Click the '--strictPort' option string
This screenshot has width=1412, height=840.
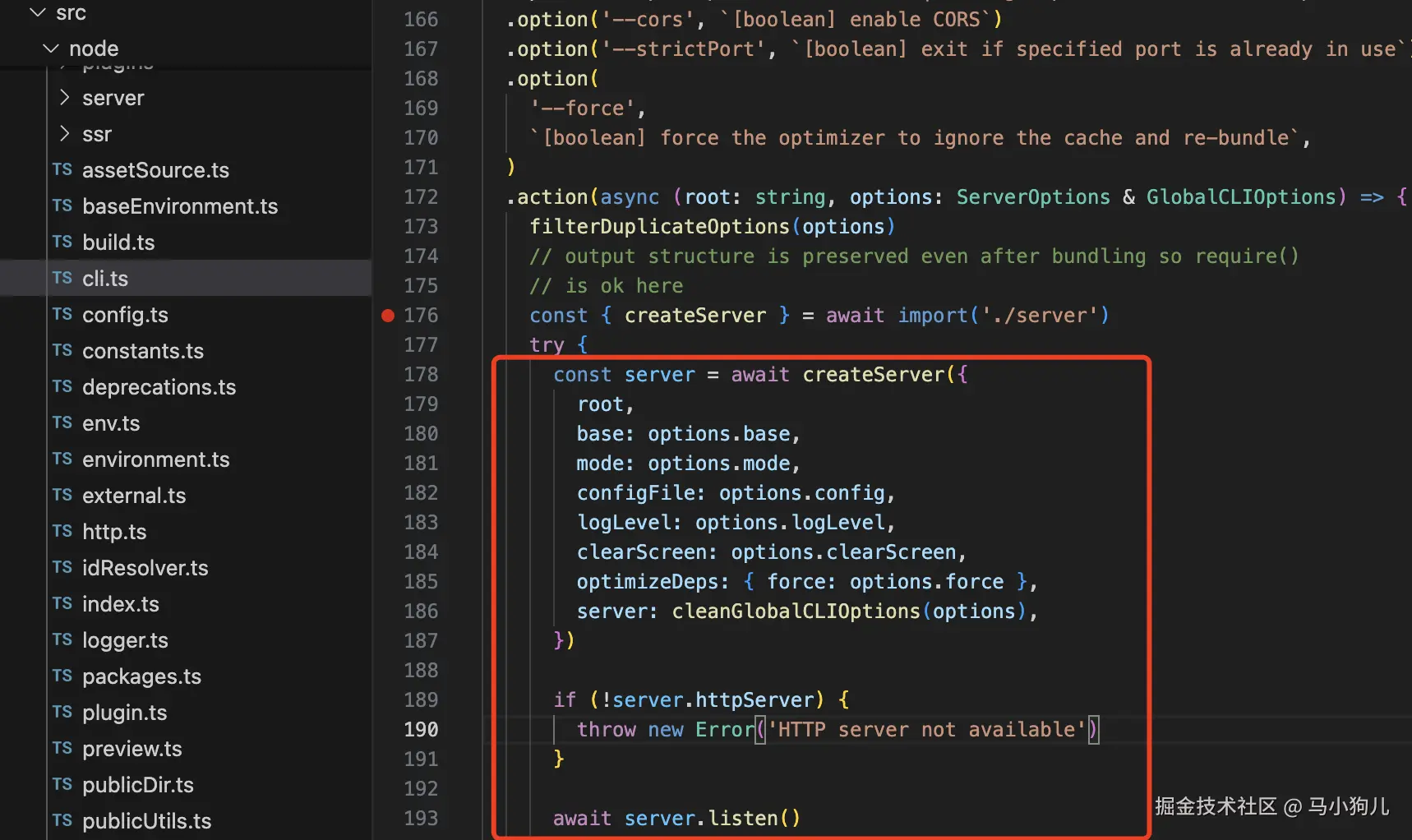tap(683, 48)
